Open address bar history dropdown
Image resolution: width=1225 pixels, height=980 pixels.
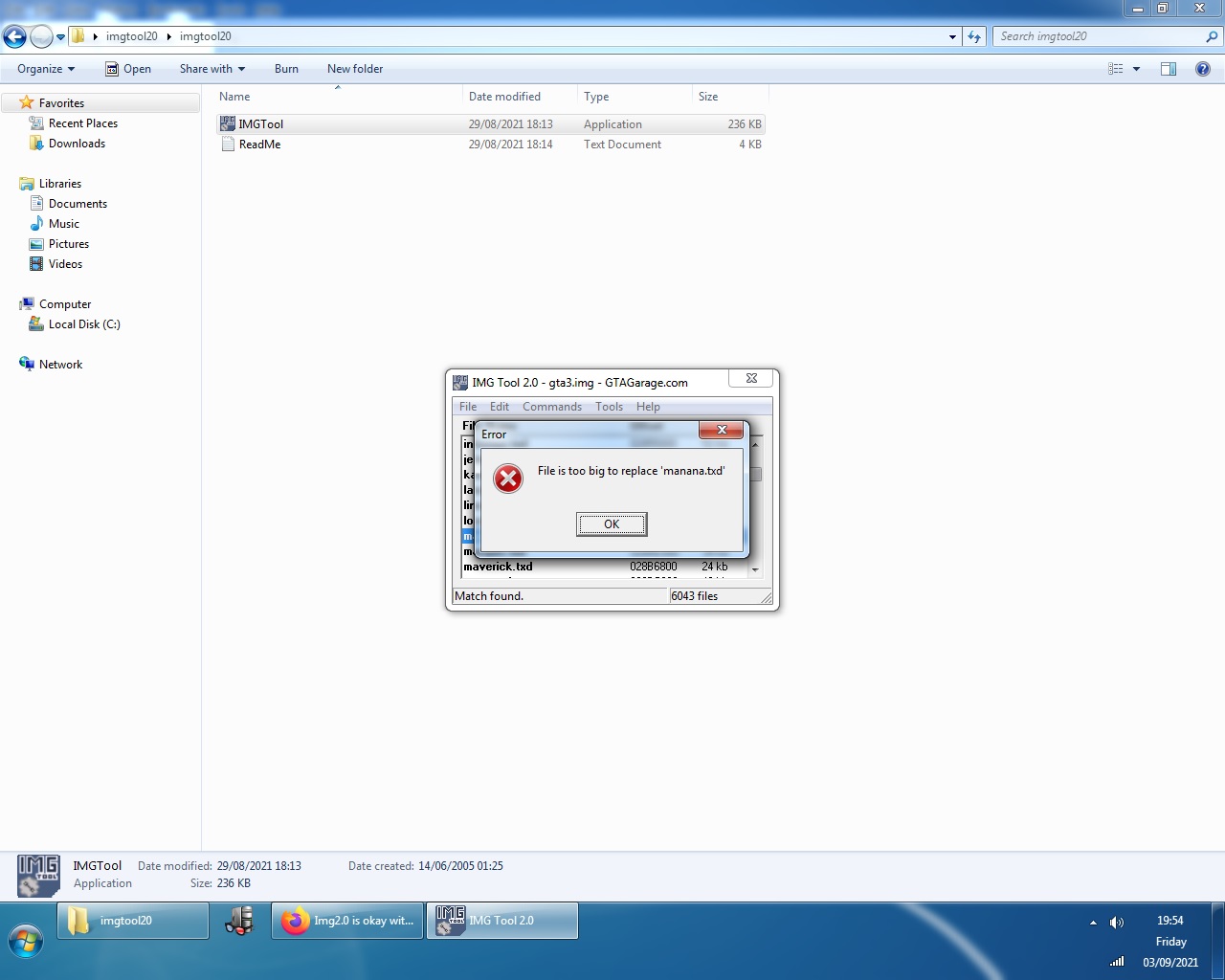pyautogui.click(x=952, y=36)
